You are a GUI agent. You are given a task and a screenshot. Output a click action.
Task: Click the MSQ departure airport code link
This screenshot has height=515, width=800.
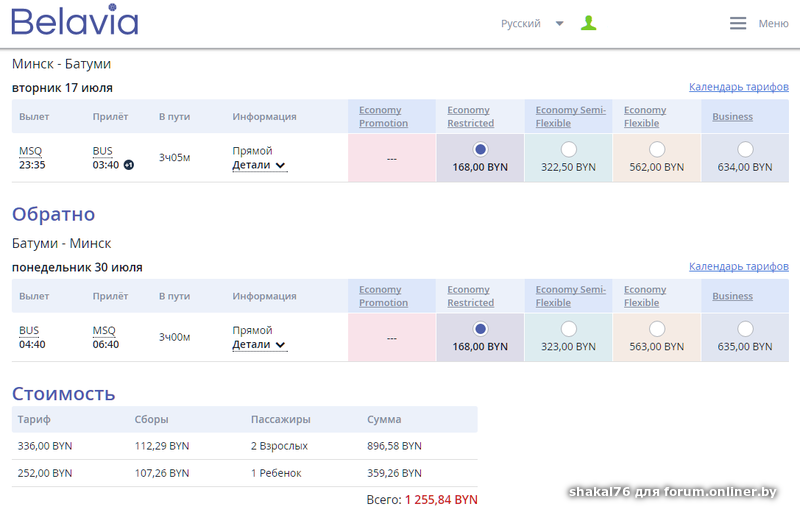coord(30,151)
